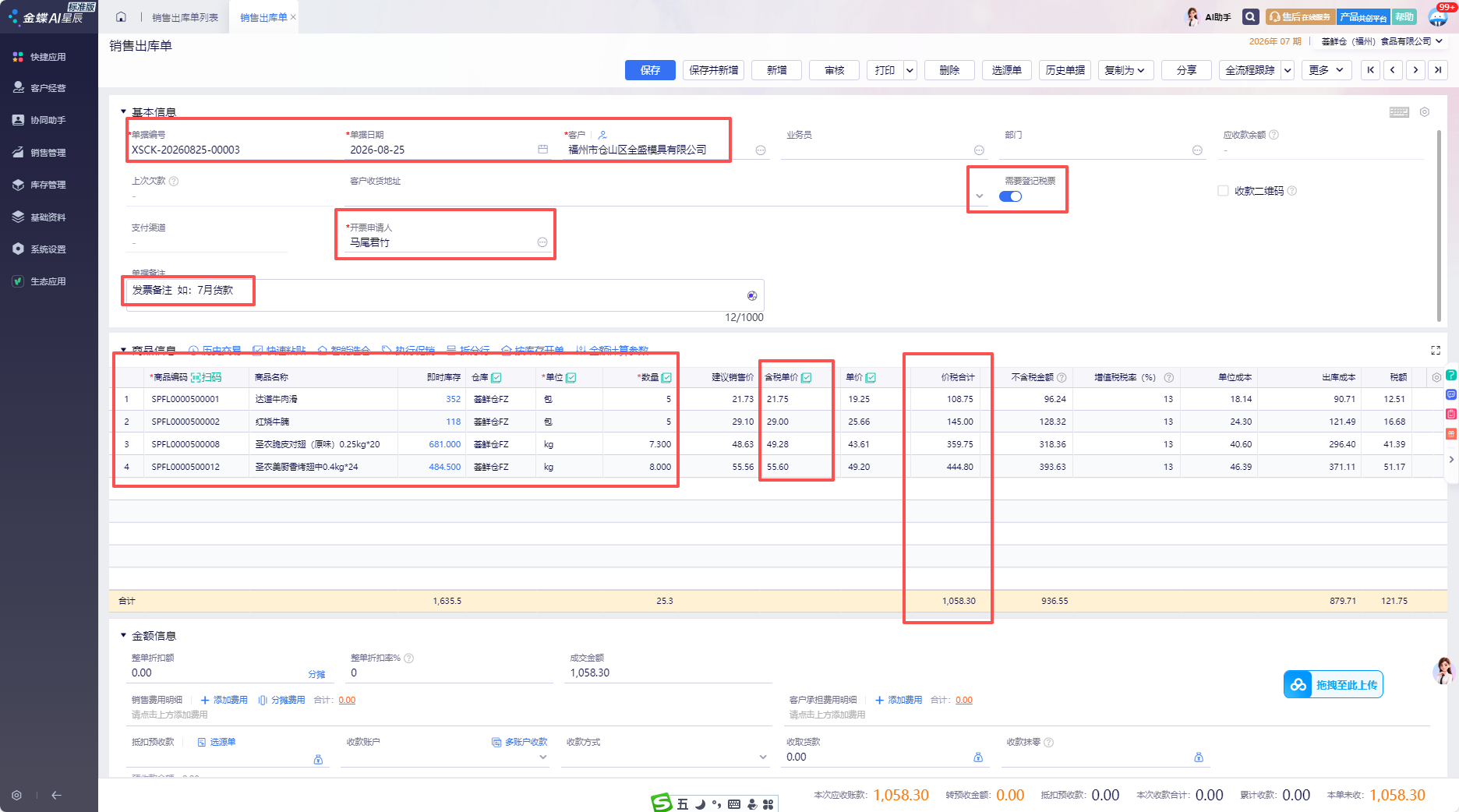
Task: Click the 审核 button
Action: (834, 70)
